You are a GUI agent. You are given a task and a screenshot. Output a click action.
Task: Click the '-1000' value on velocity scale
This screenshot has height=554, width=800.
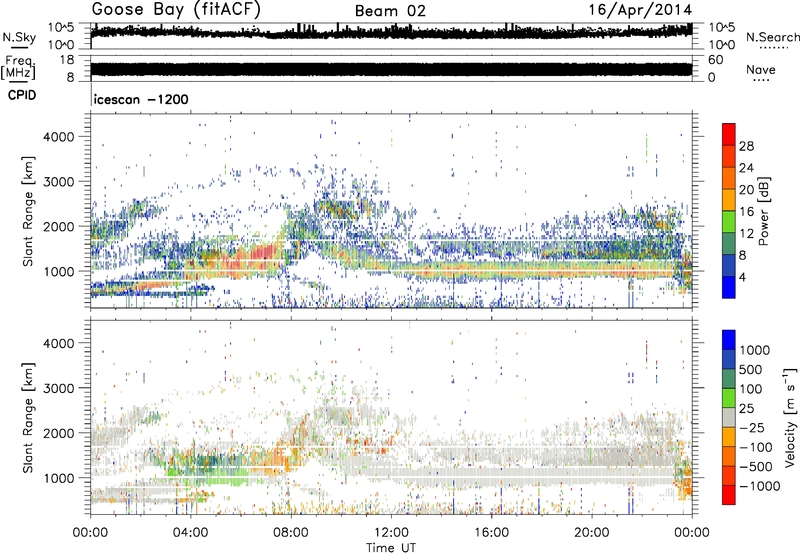759,486
